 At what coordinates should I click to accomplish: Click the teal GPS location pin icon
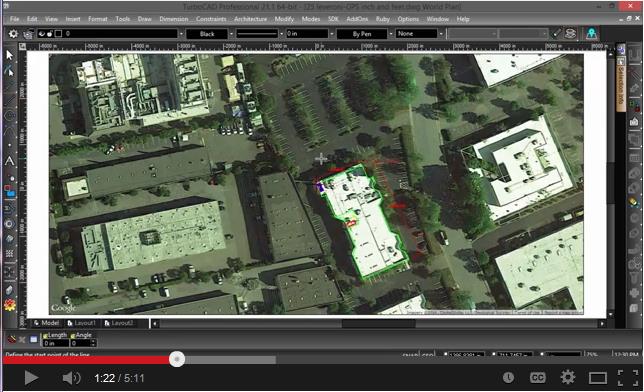click(x=591, y=33)
